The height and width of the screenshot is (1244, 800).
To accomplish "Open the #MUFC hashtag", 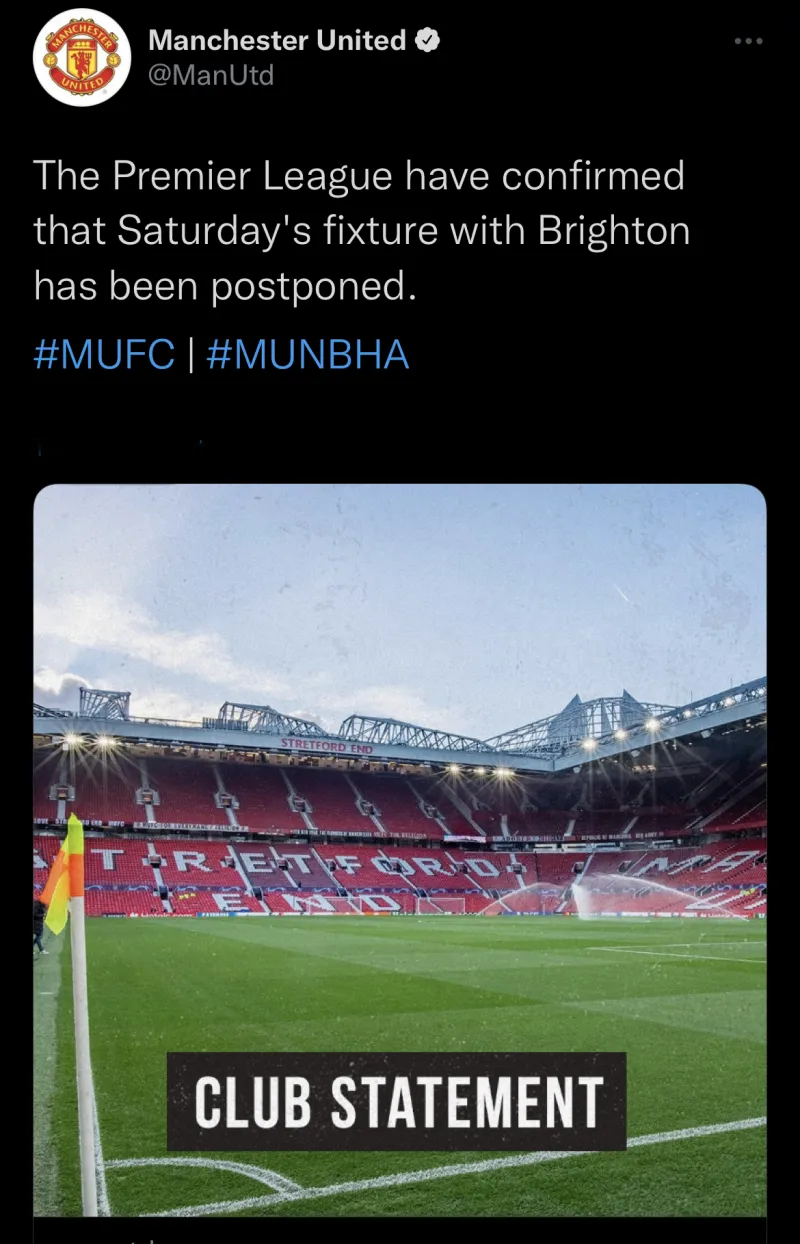I will pyautogui.click(x=104, y=355).
